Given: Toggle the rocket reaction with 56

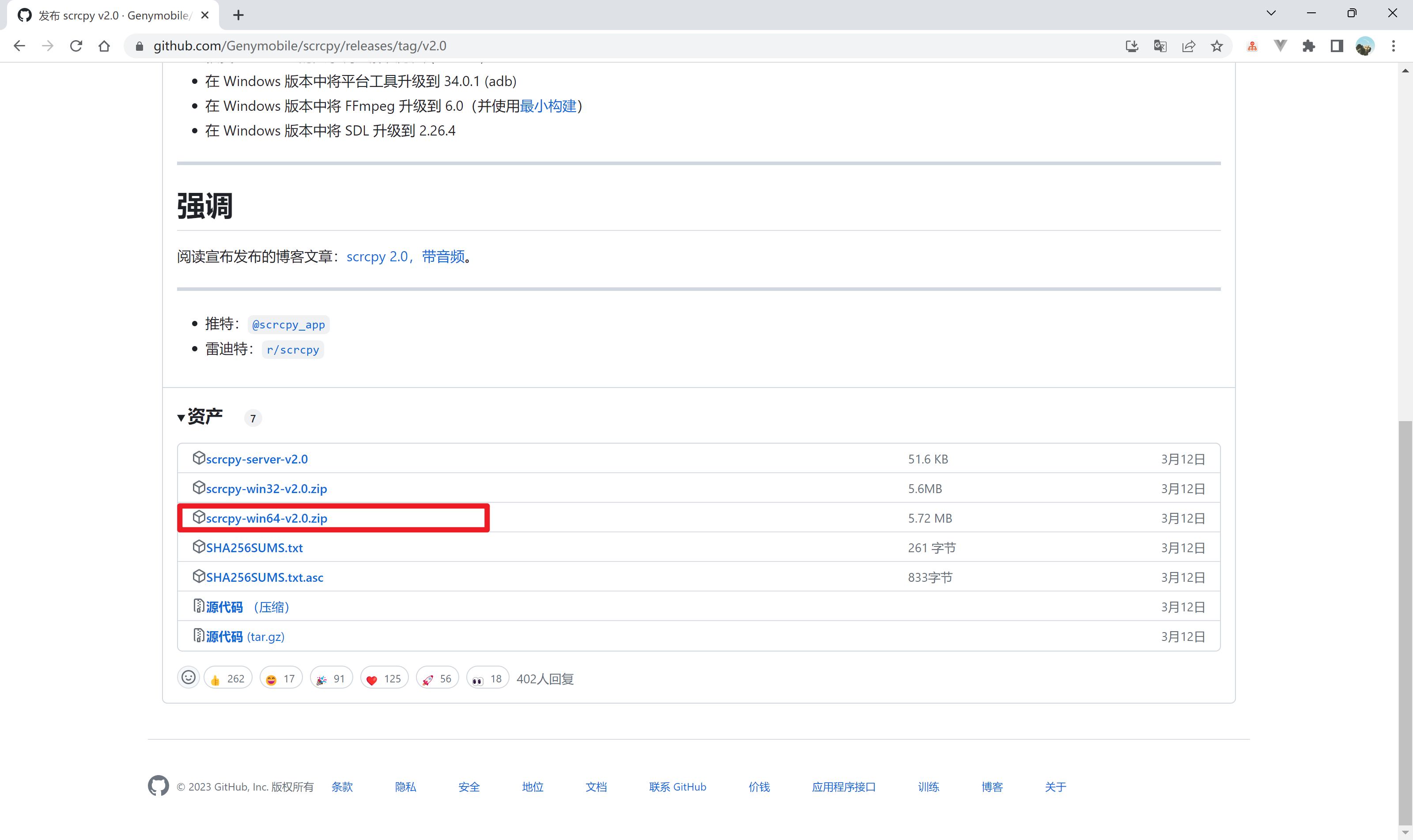Looking at the screenshot, I should pyautogui.click(x=437, y=678).
